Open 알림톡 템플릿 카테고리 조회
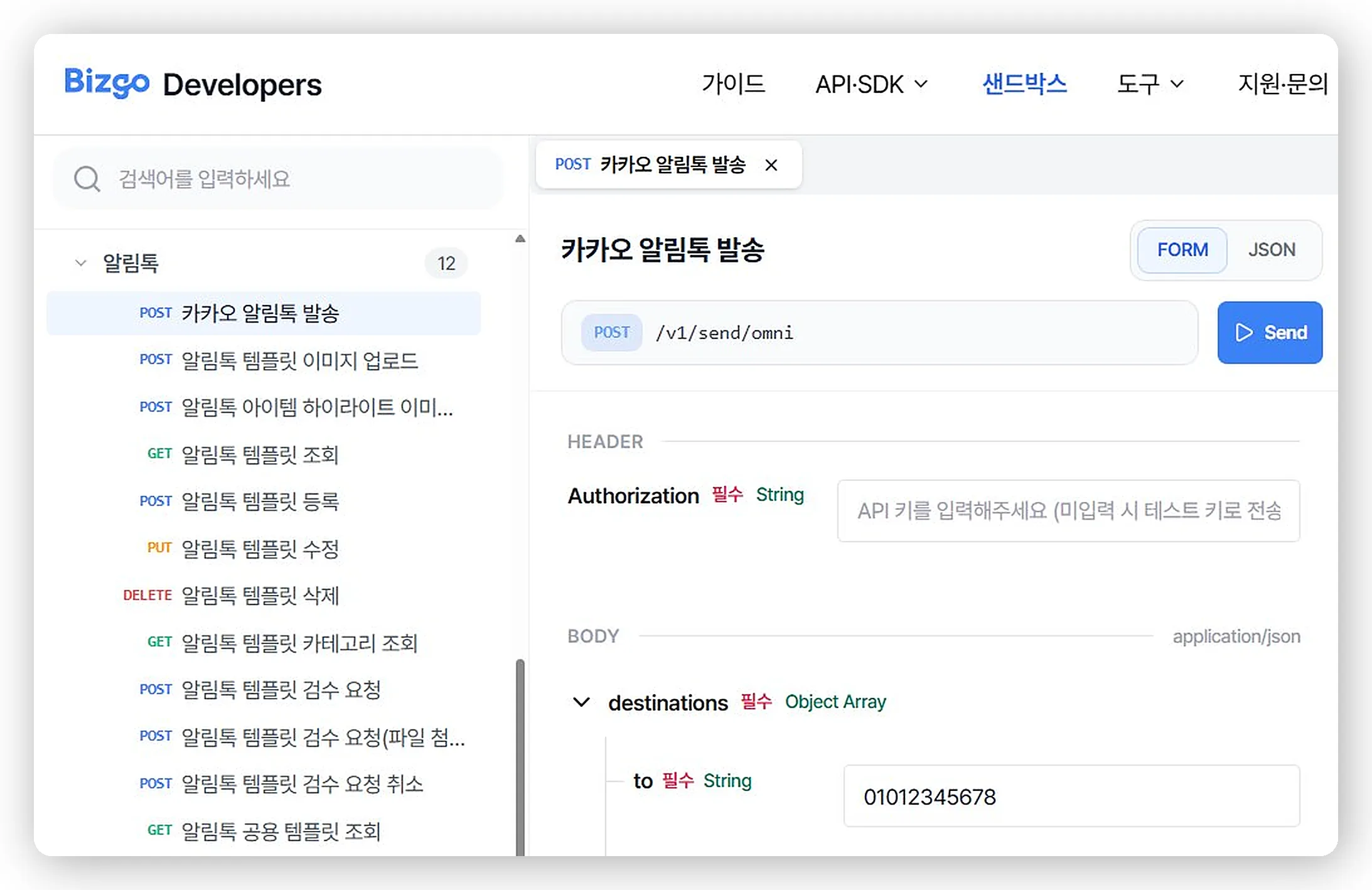The height and width of the screenshot is (890, 1372). [264, 643]
